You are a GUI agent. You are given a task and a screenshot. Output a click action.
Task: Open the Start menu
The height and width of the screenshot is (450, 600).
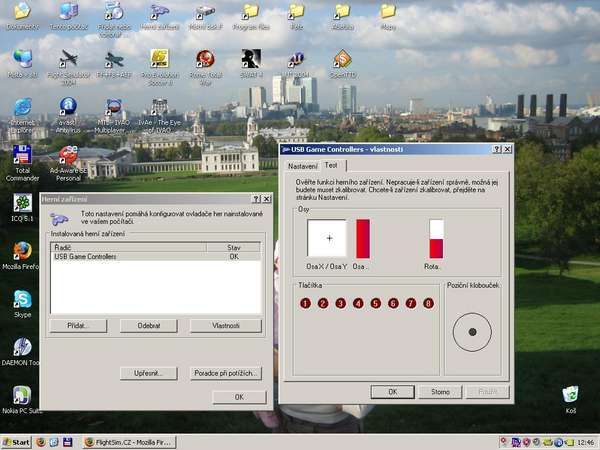point(16,442)
